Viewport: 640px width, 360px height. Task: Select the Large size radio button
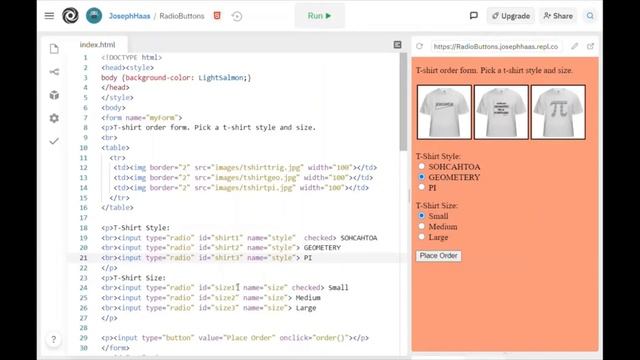click(422, 236)
